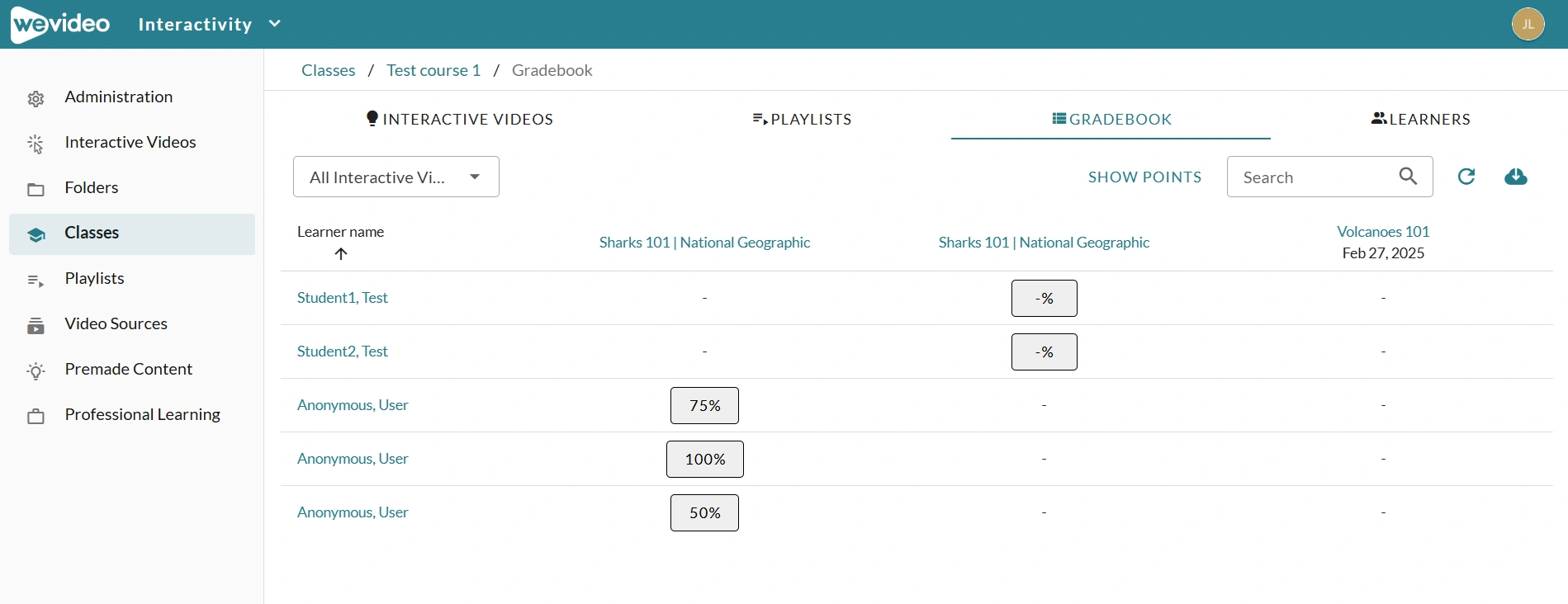Screen dimensions: 1568x604
Task: Sort by Learner name column header
Action: pyautogui.click(x=340, y=232)
